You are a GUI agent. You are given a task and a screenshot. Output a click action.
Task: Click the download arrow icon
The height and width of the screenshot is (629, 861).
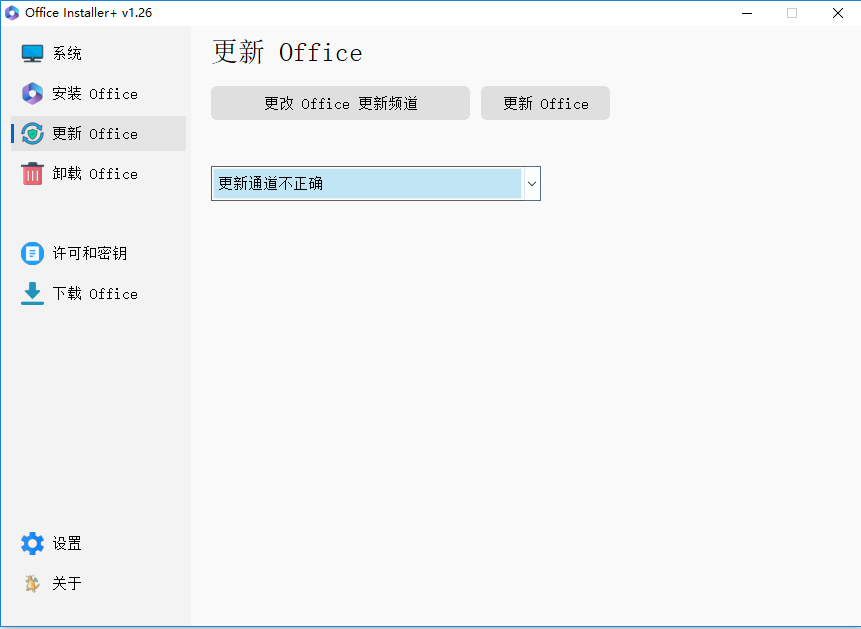[x=33, y=293]
